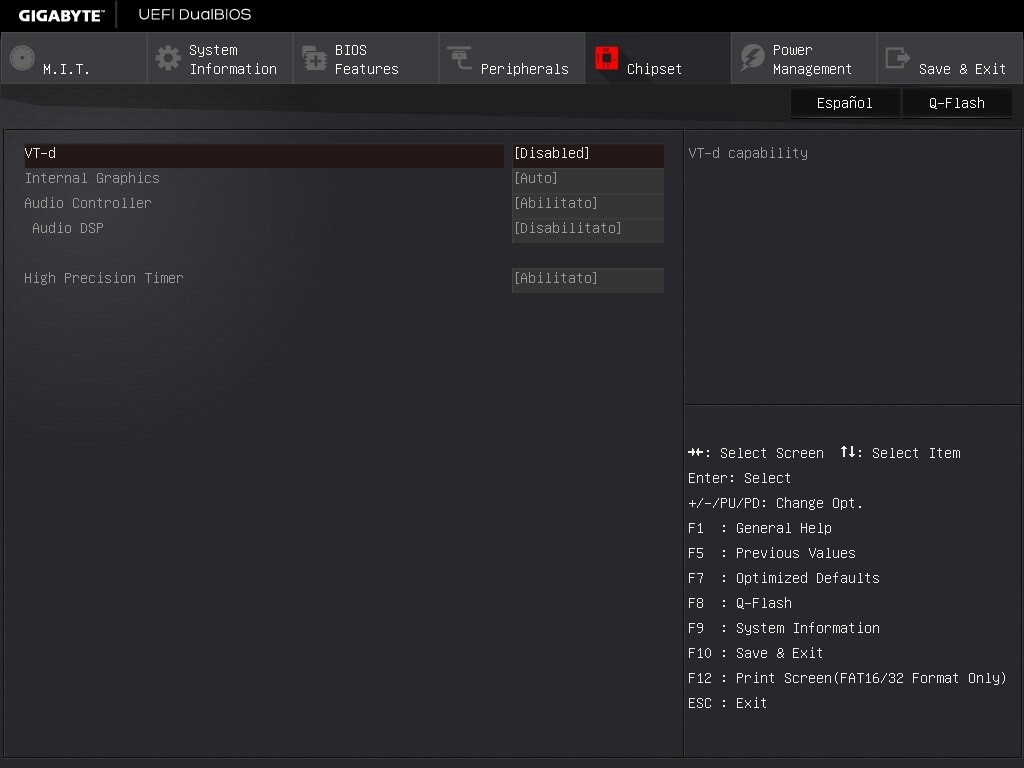
Task: Switch to the Power Management tab
Action: [x=803, y=58]
